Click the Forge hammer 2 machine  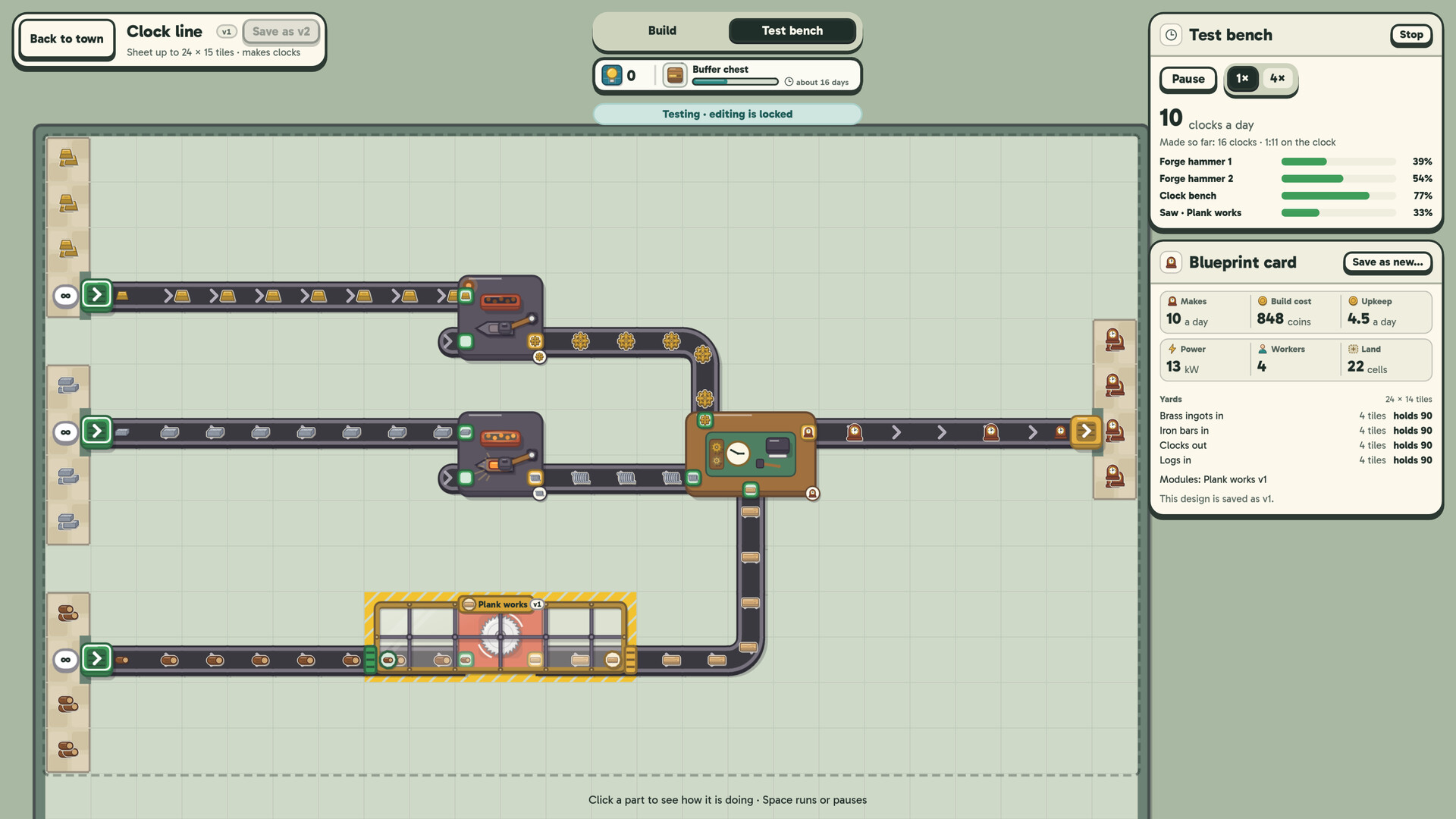click(x=500, y=453)
